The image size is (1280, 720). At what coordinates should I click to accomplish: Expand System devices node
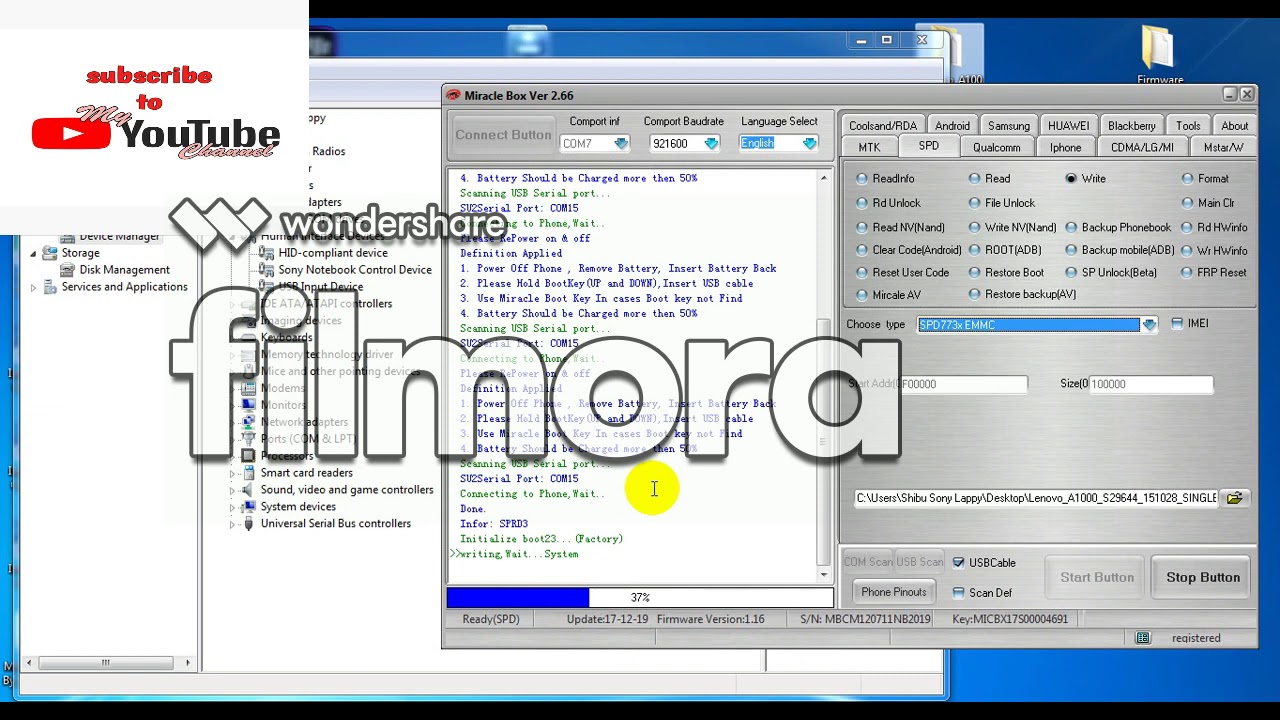coord(233,507)
